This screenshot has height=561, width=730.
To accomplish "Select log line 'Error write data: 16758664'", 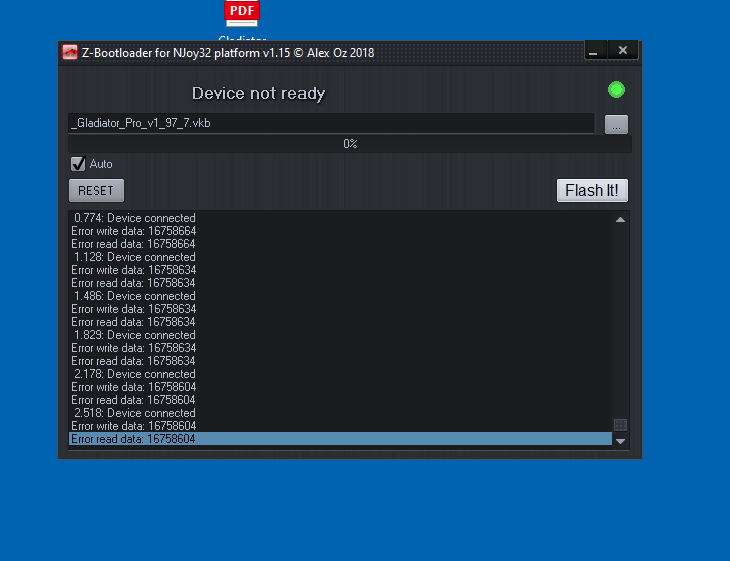I will click(x=340, y=231).
